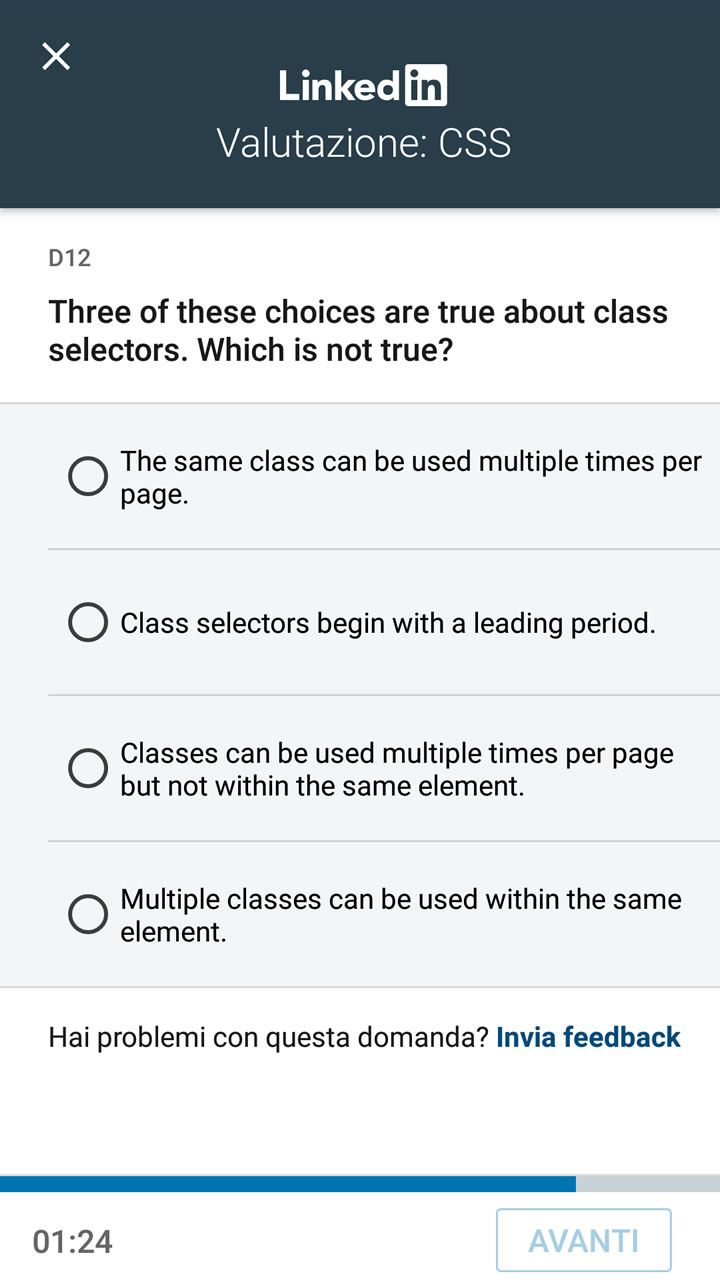The width and height of the screenshot is (720, 1288).
Task: Click the 'Hai problemi con questa domanda?' text
Action: click(x=268, y=1037)
